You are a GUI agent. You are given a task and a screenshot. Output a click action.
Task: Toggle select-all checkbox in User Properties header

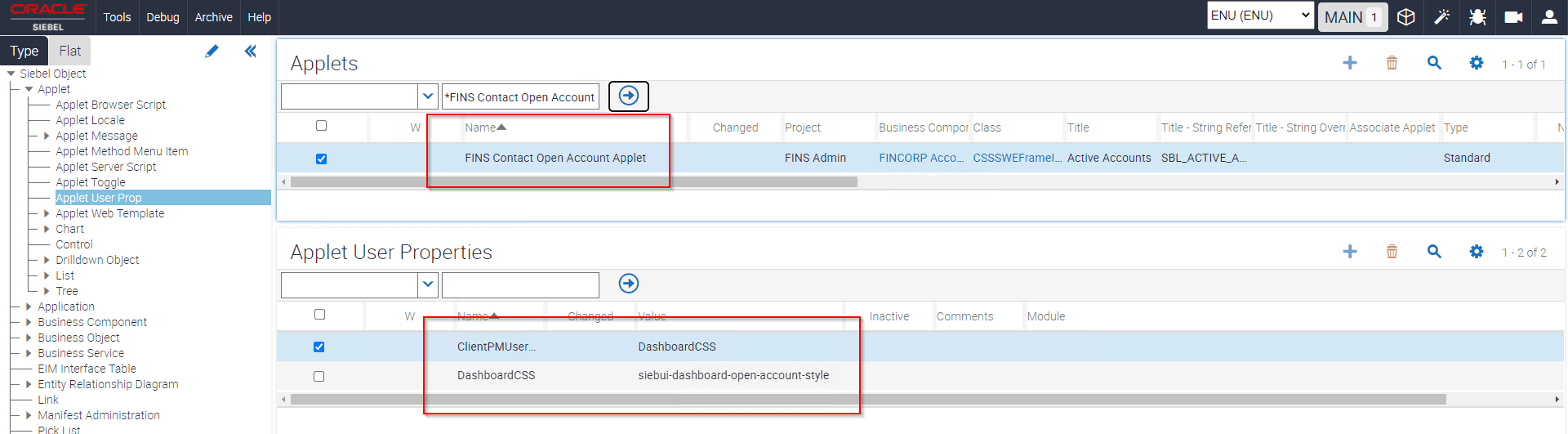pyautogui.click(x=319, y=315)
